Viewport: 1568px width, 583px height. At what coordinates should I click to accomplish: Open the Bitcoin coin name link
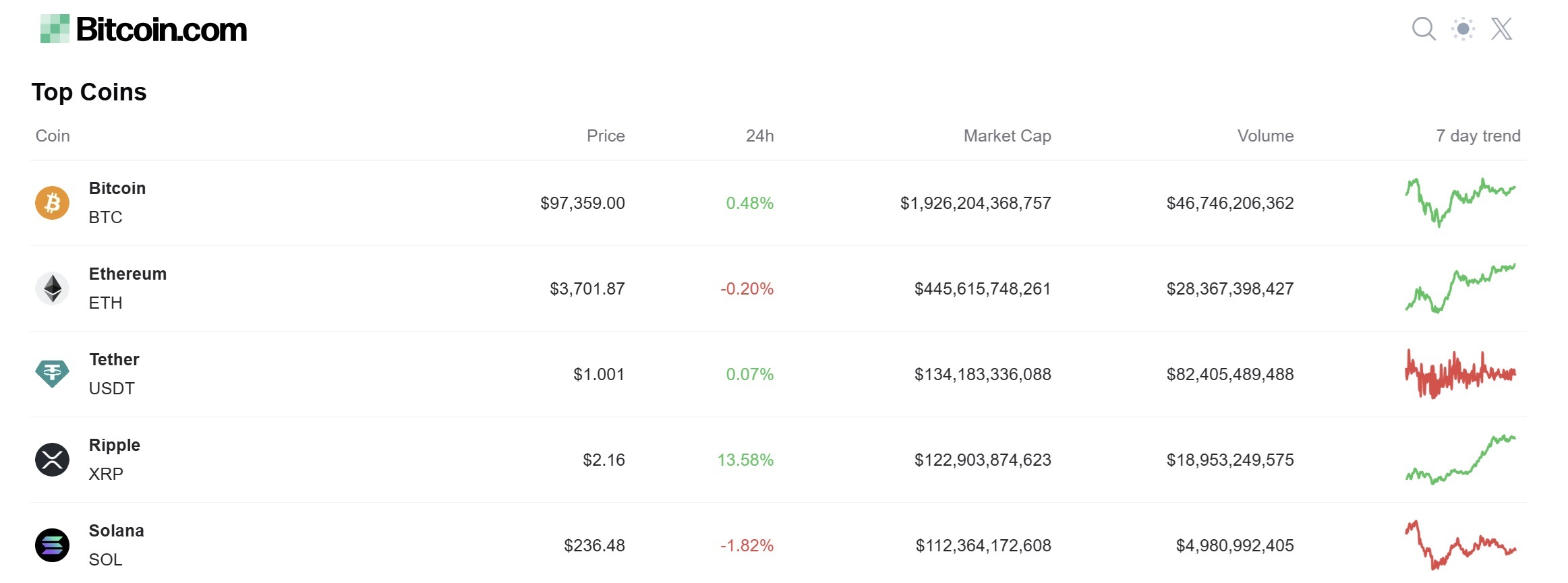point(117,189)
